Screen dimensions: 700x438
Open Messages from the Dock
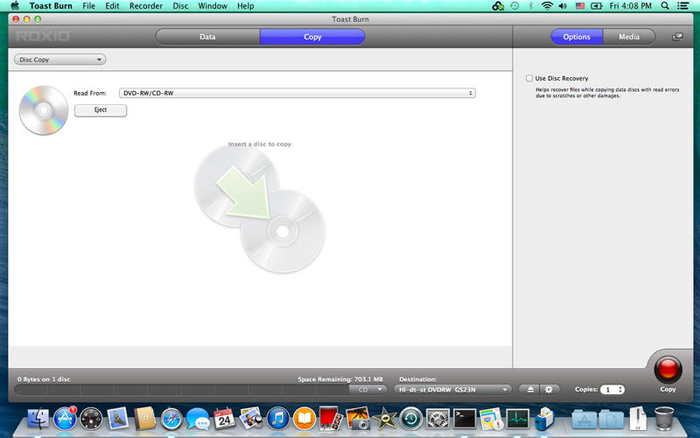[198, 419]
